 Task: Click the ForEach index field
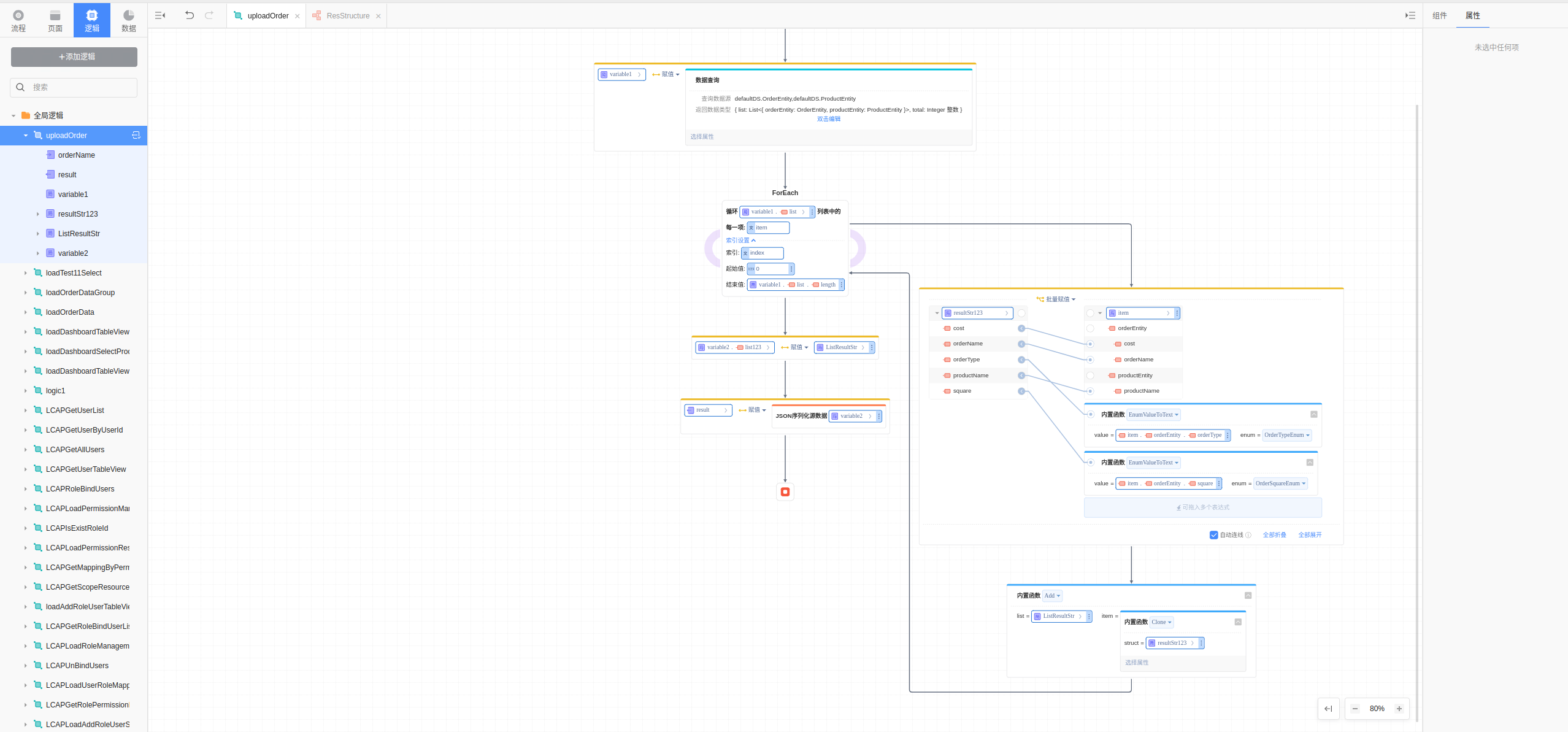763,253
